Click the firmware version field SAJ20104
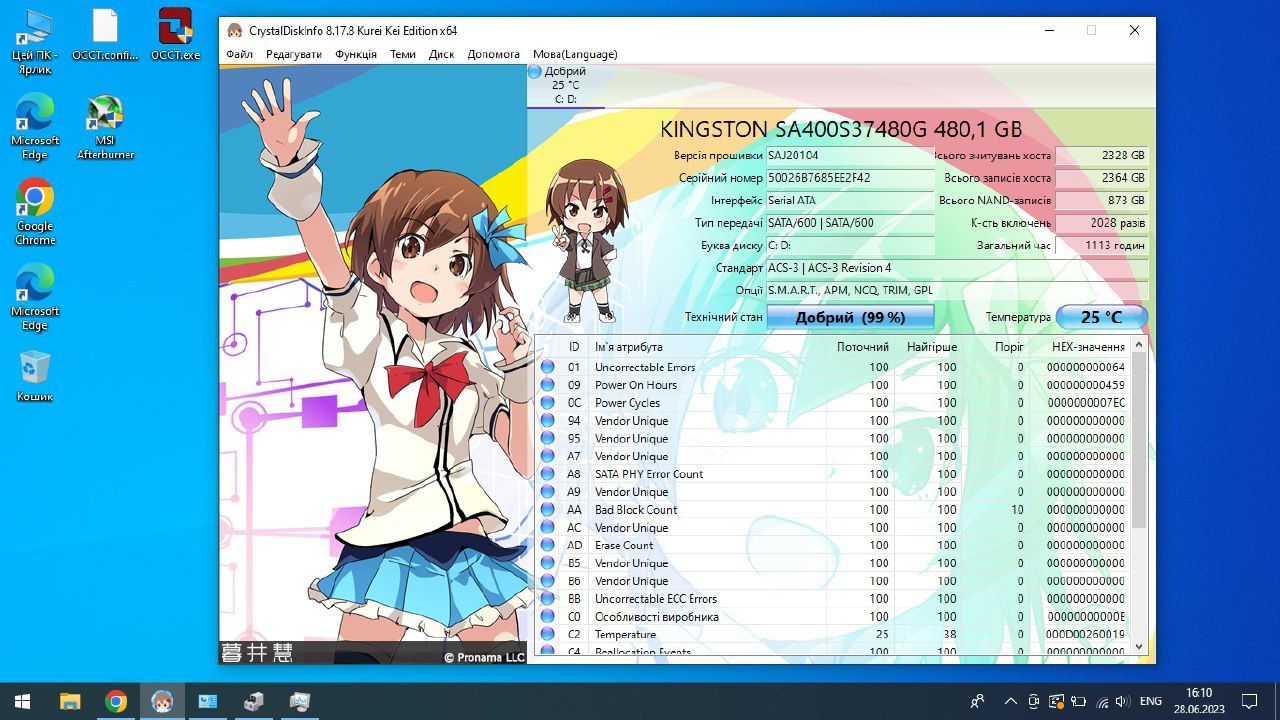 [x=850, y=156]
